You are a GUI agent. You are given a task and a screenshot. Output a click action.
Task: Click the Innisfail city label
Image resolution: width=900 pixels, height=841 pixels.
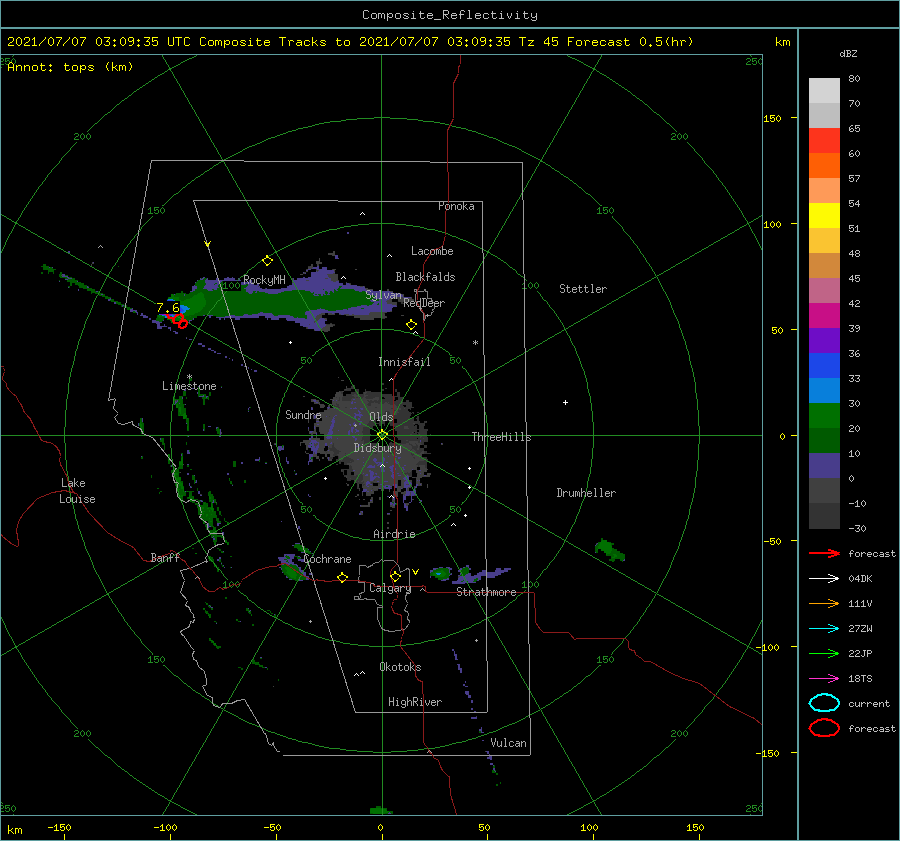[404, 362]
